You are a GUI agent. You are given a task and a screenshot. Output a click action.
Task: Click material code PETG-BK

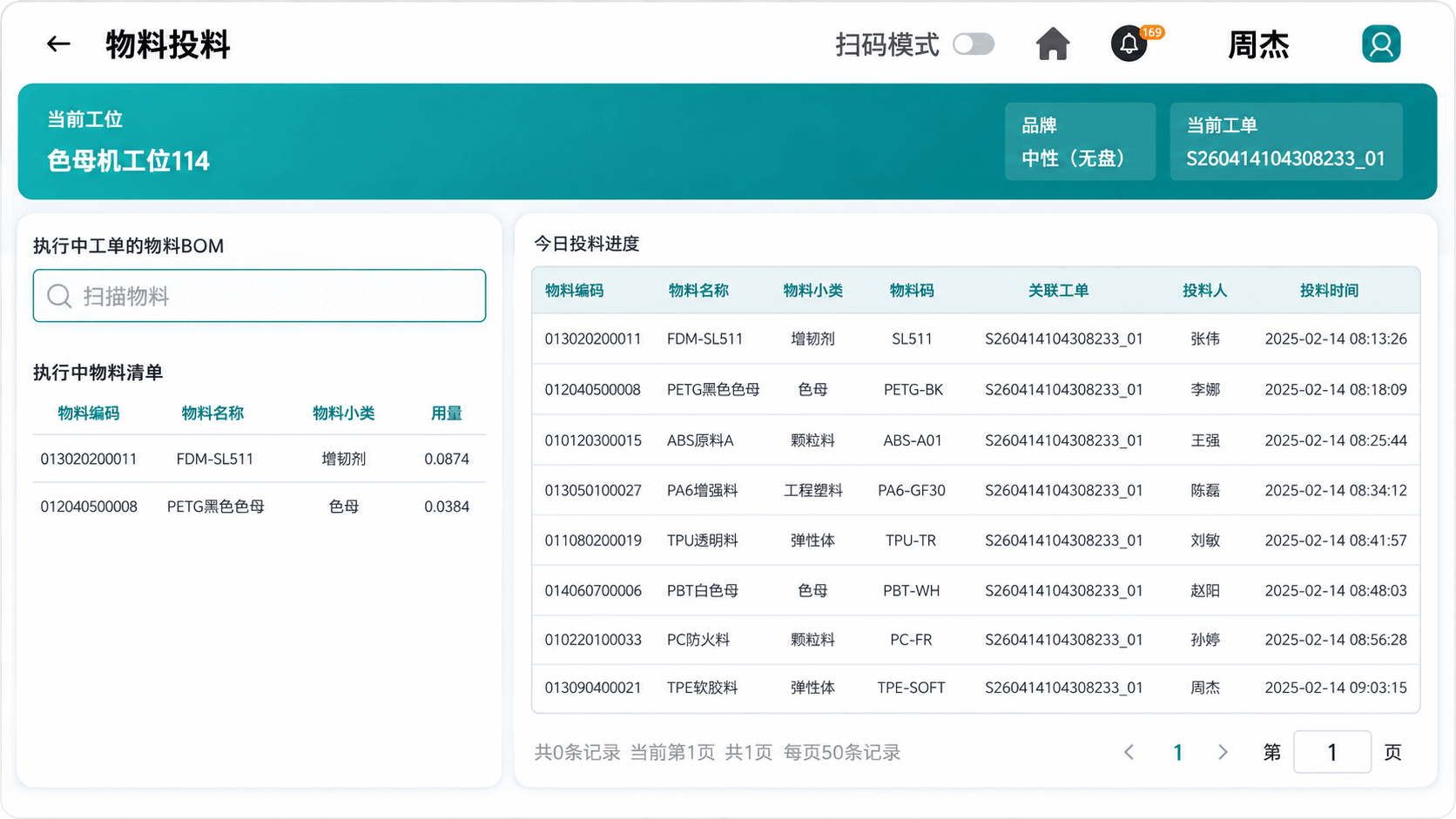[913, 390]
